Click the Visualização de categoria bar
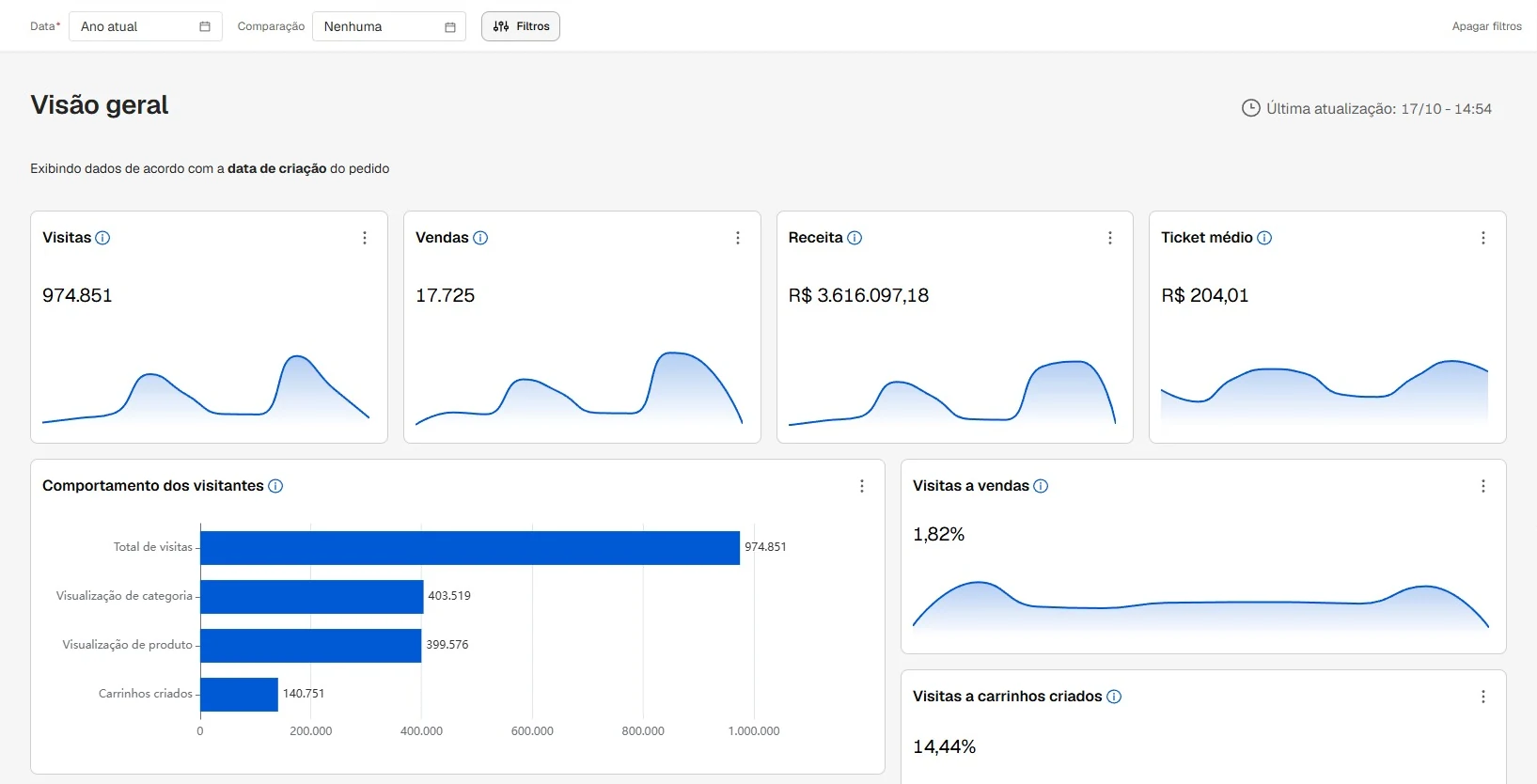Image resolution: width=1537 pixels, height=784 pixels. [x=312, y=597]
